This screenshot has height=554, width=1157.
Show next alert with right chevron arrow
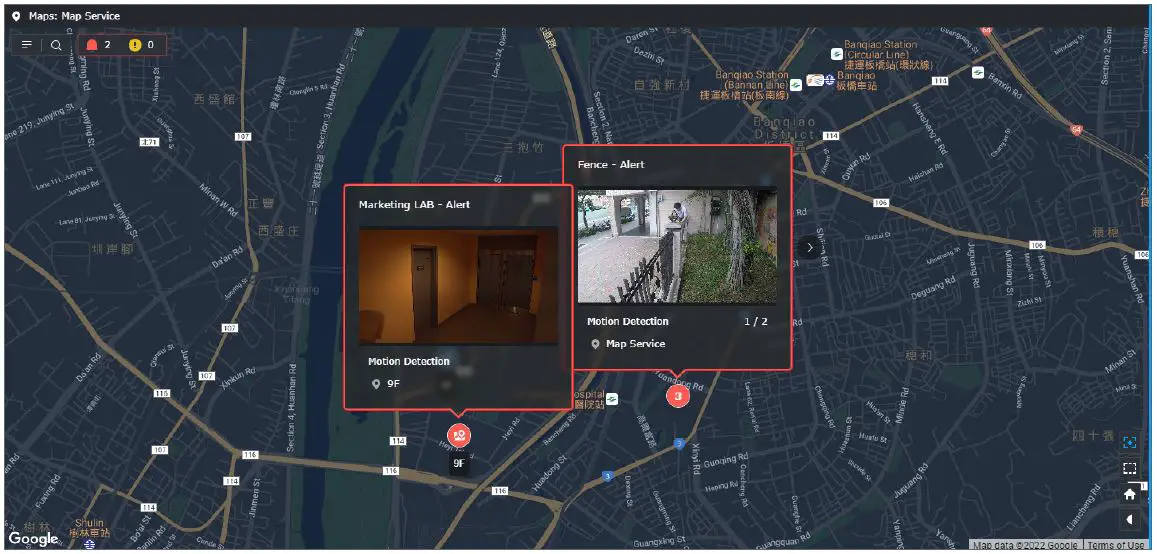pyautogui.click(x=809, y=247)
